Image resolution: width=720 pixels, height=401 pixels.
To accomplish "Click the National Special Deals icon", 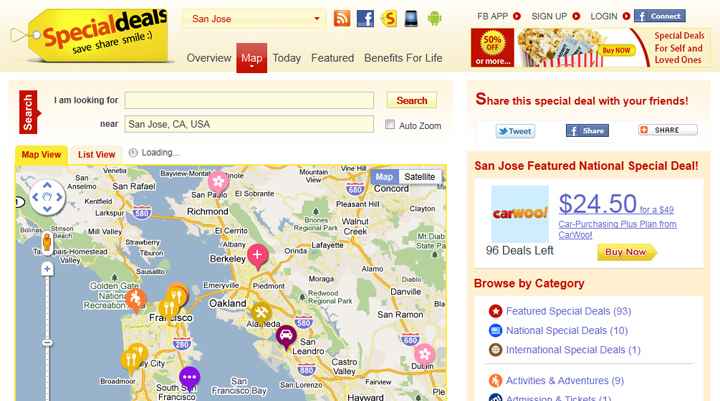I will [x=495, y=331].
